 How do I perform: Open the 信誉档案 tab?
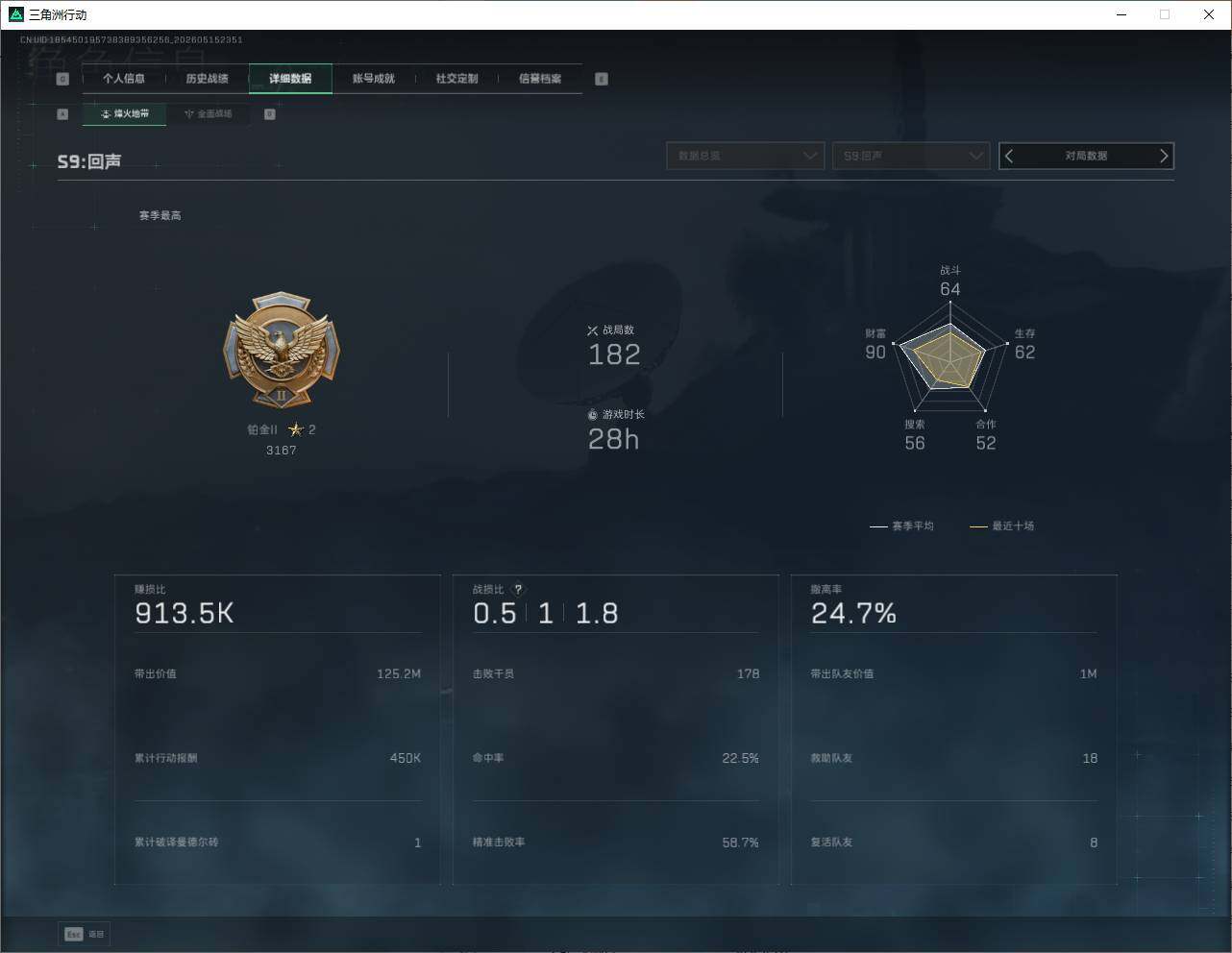[x=540, y=79]
